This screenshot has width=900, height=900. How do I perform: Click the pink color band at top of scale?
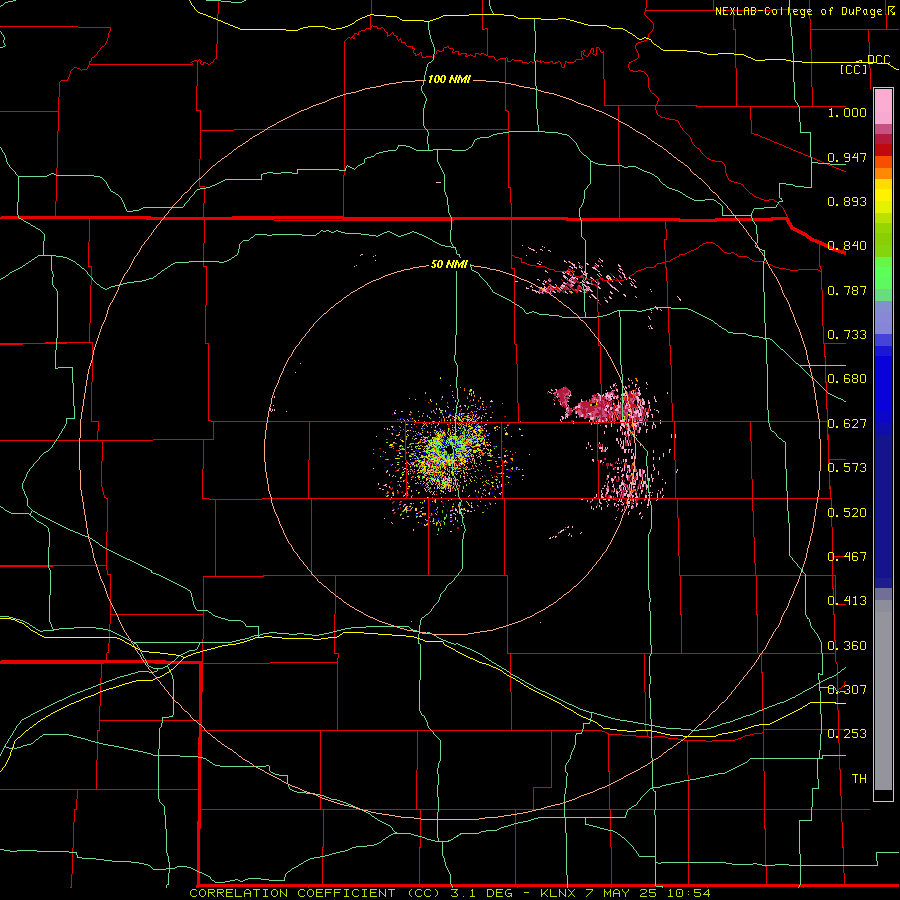(883, 107)
